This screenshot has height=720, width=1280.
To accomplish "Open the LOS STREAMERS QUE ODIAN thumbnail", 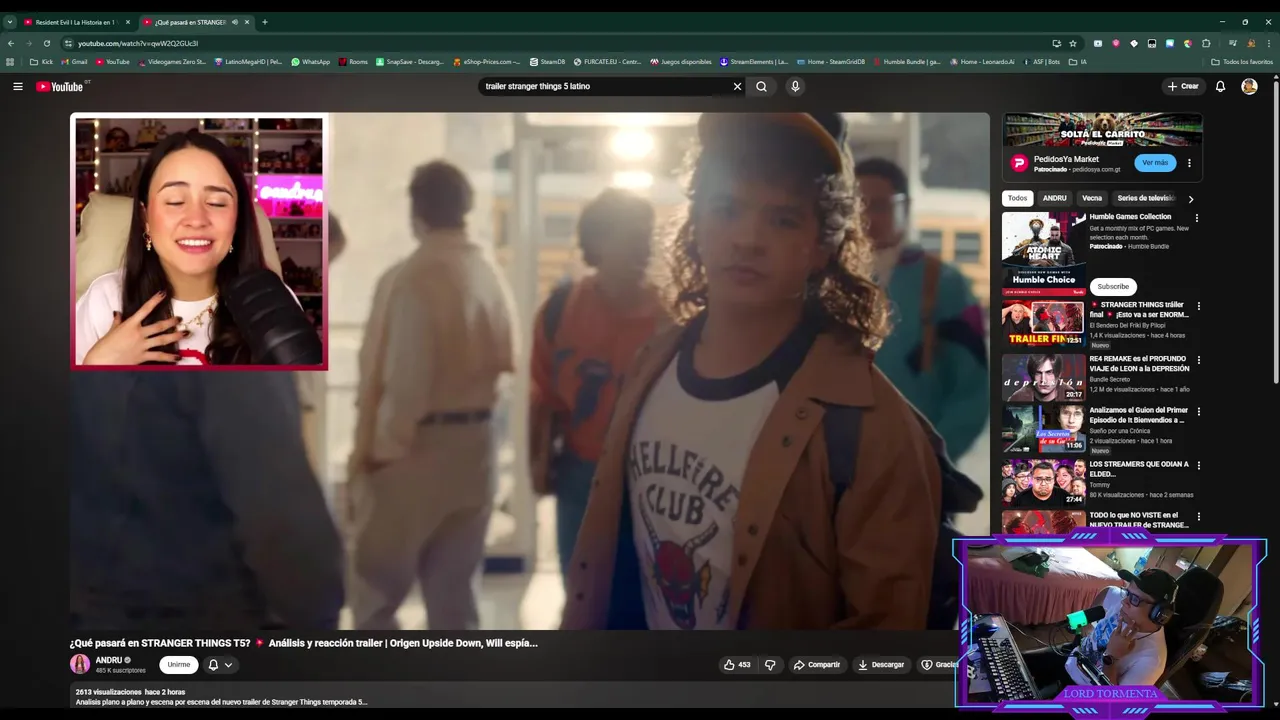I will point(1043,482).
